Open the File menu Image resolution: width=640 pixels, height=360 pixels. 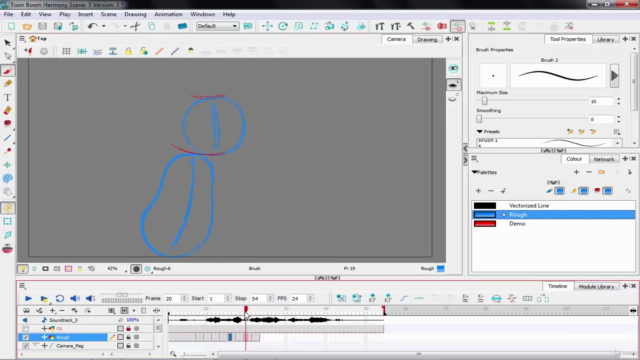(8, 14)
